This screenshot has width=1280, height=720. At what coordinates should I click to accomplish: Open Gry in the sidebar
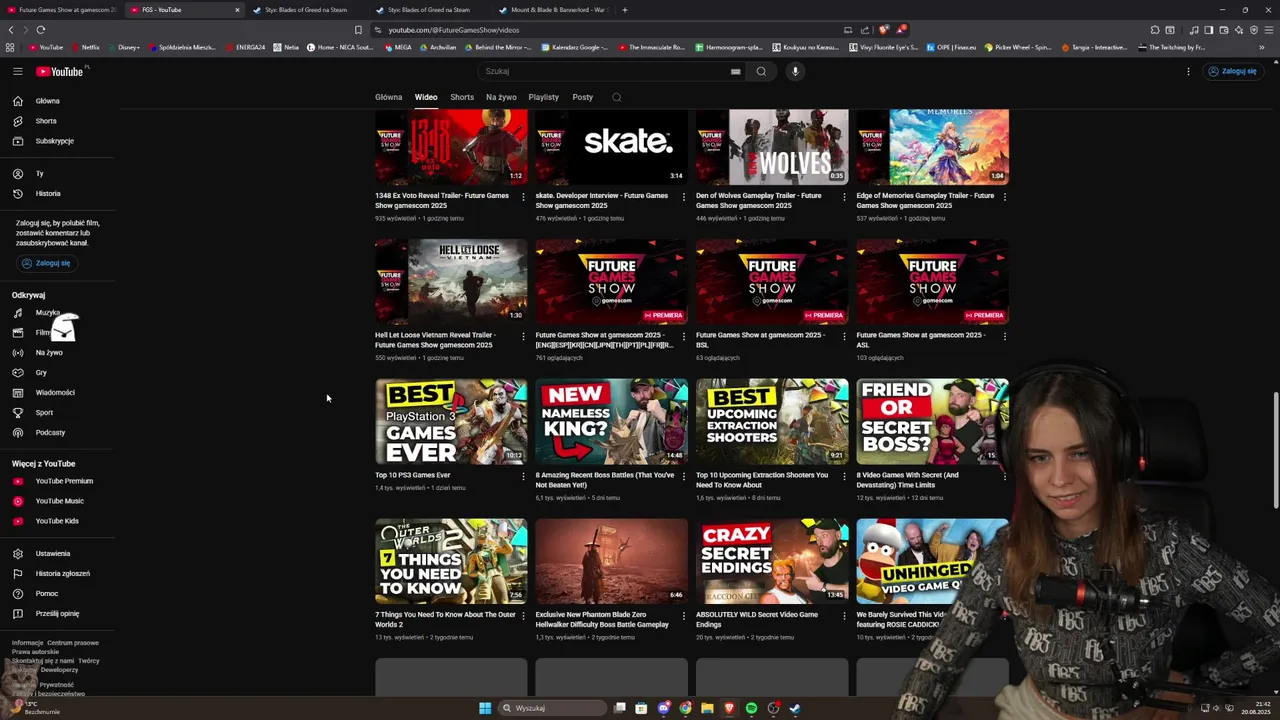click(x=41, y=373)
